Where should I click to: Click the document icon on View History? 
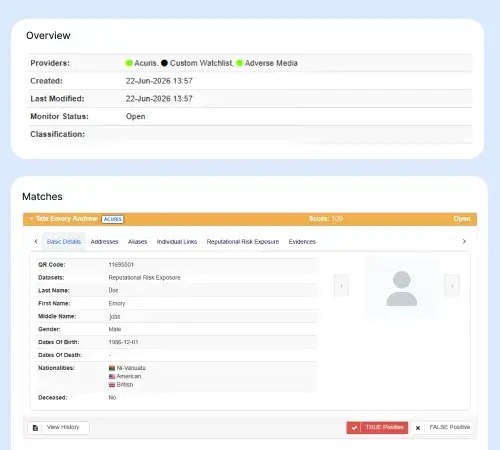(x=35, y=428)
